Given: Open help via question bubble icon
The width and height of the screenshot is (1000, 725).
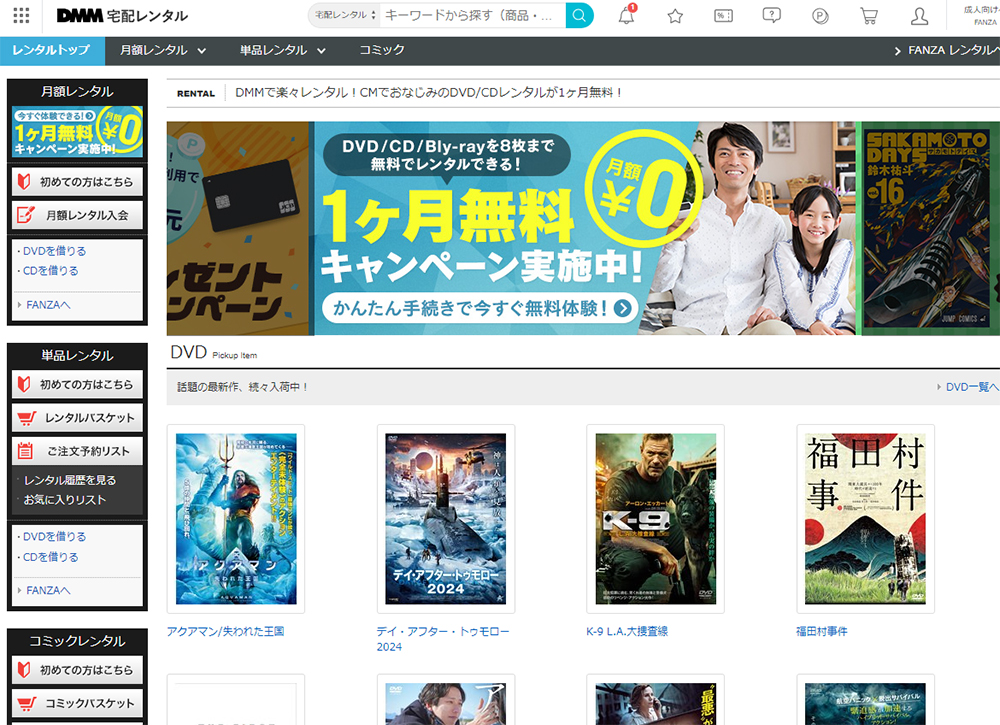Looking at the screenshot, I should [771, 16].
